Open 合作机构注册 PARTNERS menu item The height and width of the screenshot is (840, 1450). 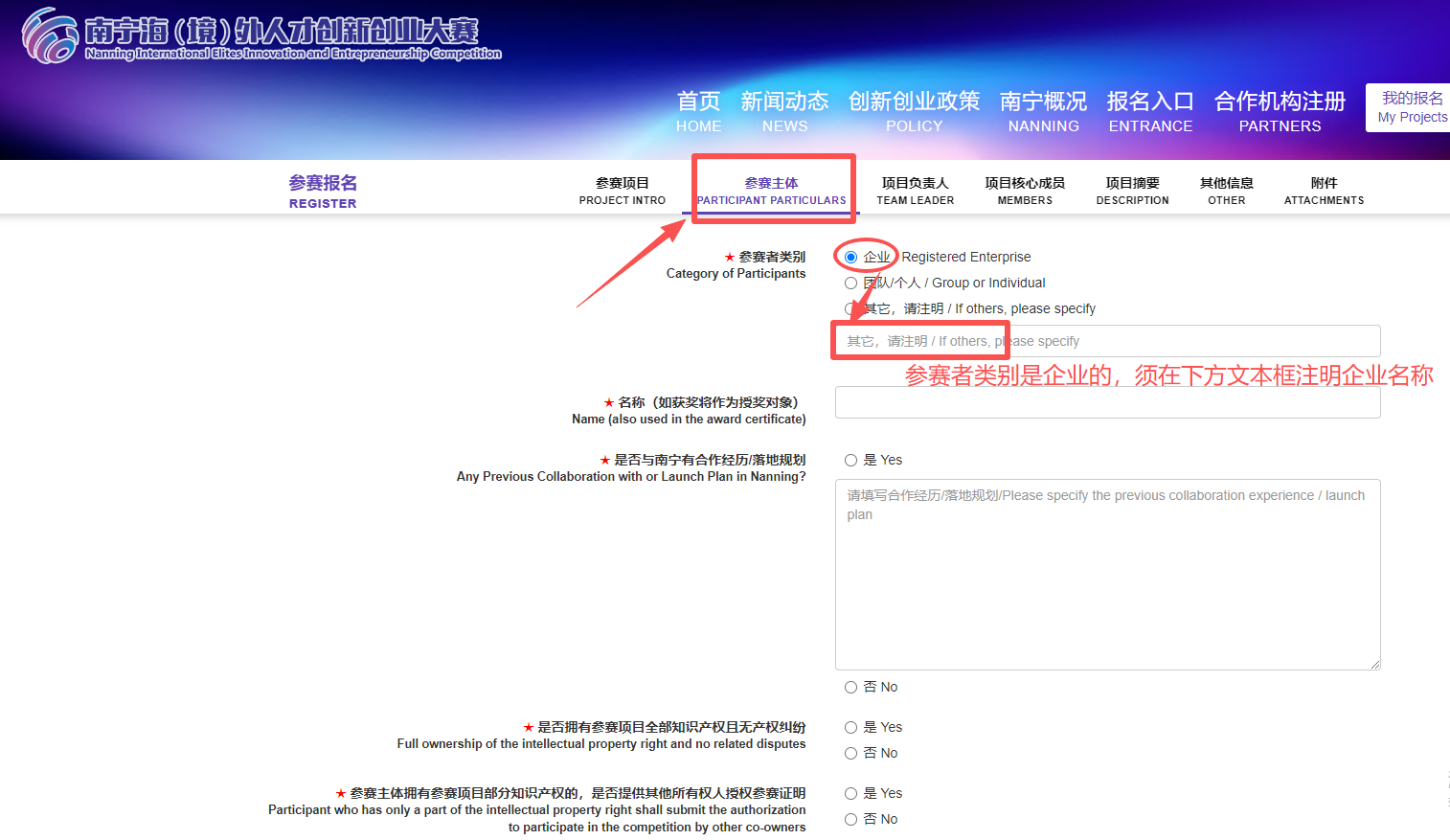1280,112
